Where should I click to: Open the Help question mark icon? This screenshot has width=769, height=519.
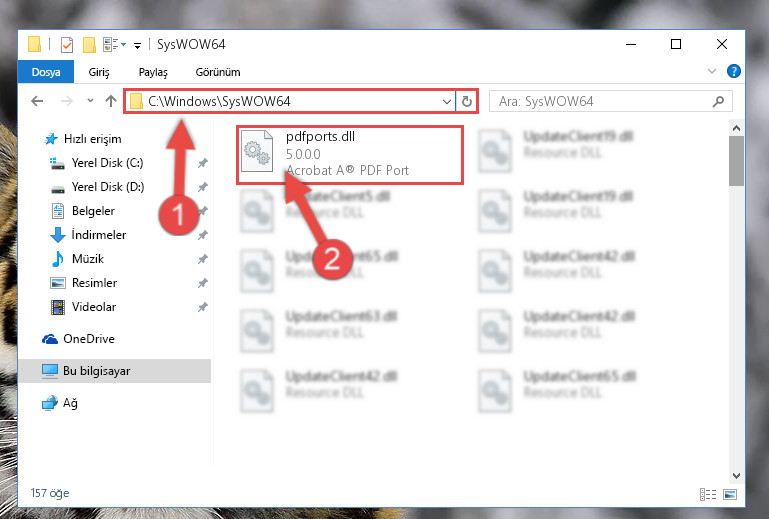pos(734,72)
